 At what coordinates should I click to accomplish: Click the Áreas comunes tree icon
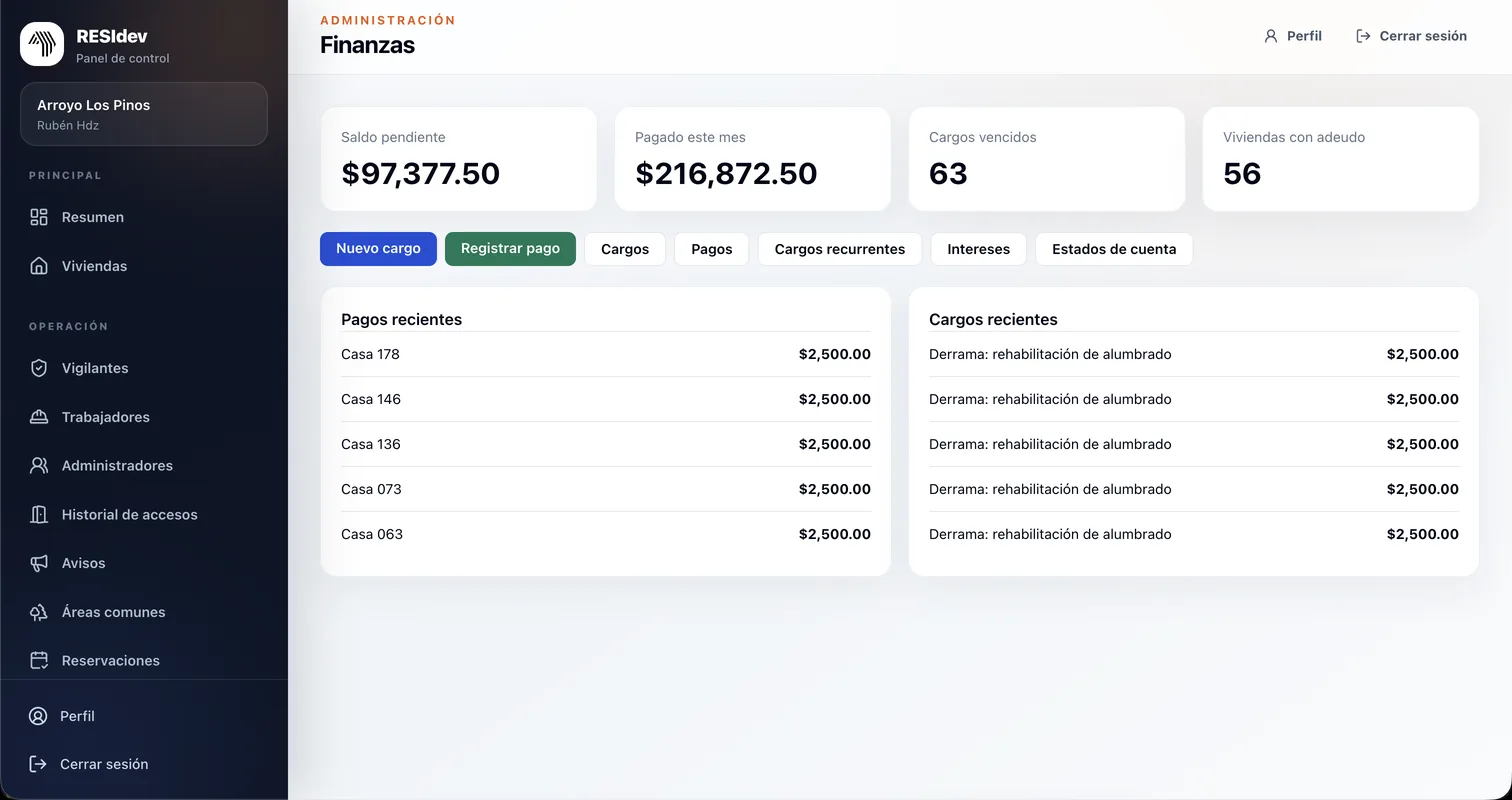point(39,612)
